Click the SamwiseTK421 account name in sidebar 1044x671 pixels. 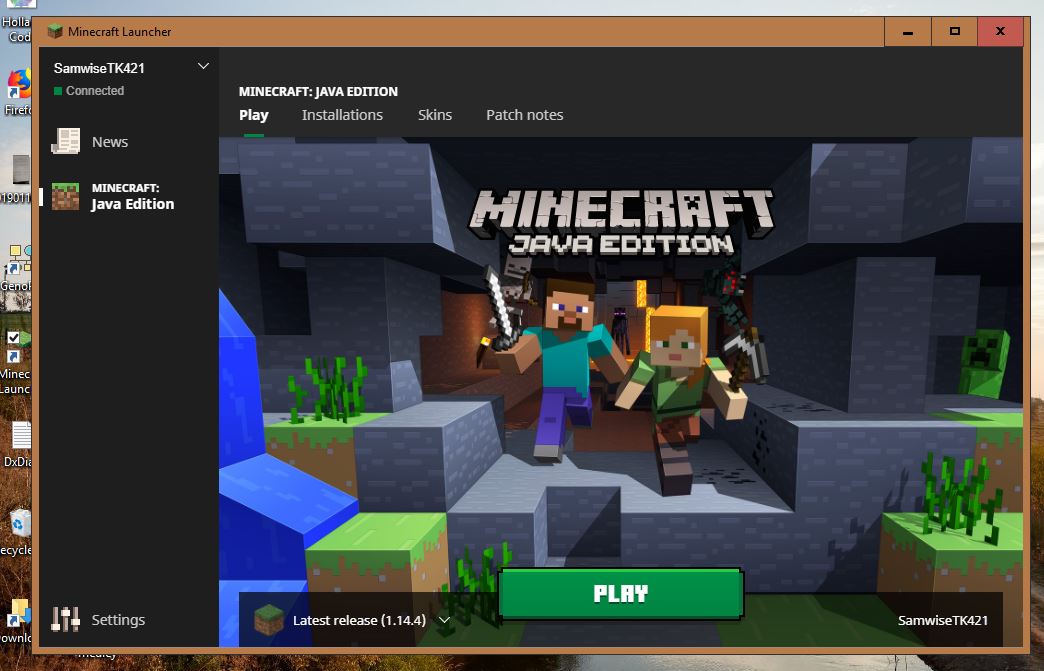click(x=99, y=68)
